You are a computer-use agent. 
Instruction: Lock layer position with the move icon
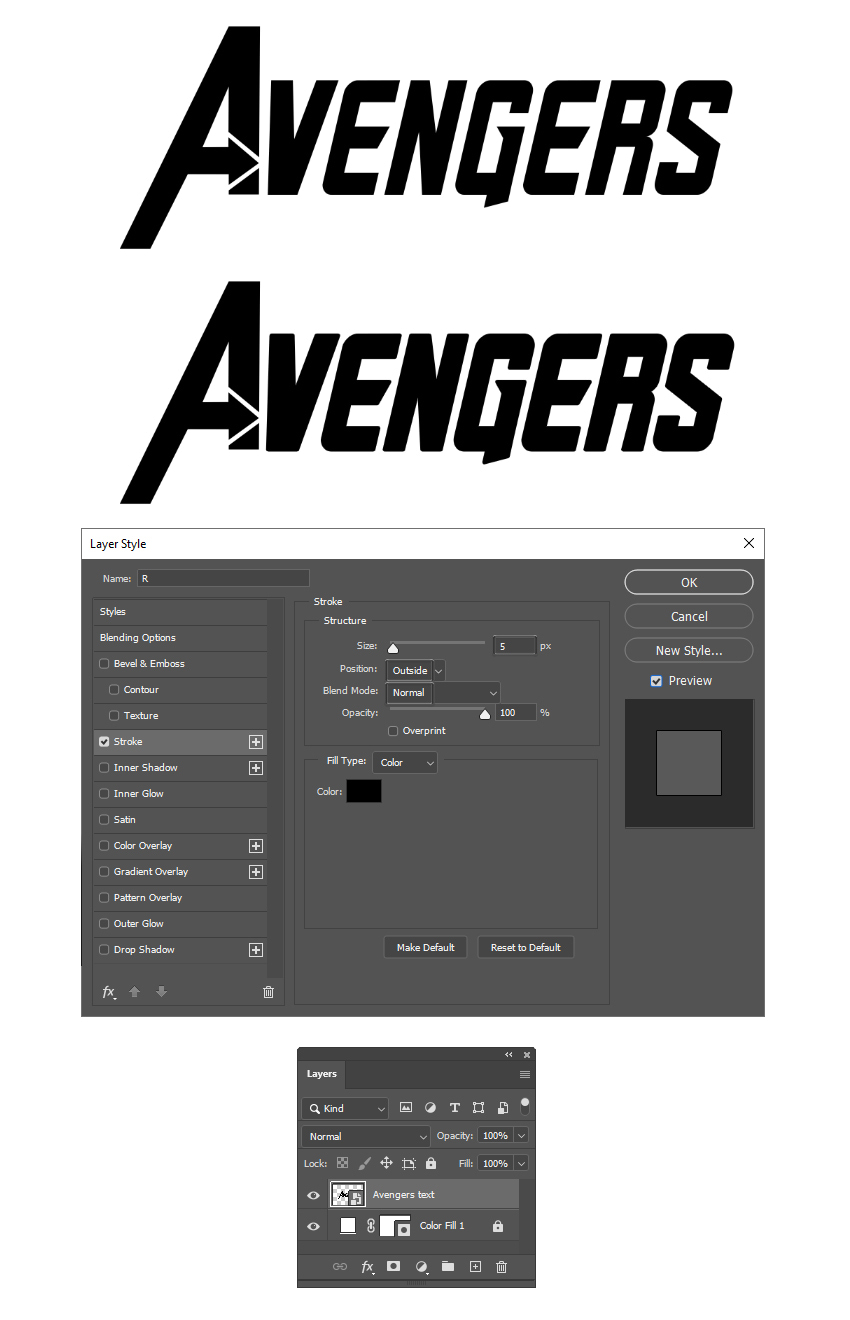tap(386, 1164)
